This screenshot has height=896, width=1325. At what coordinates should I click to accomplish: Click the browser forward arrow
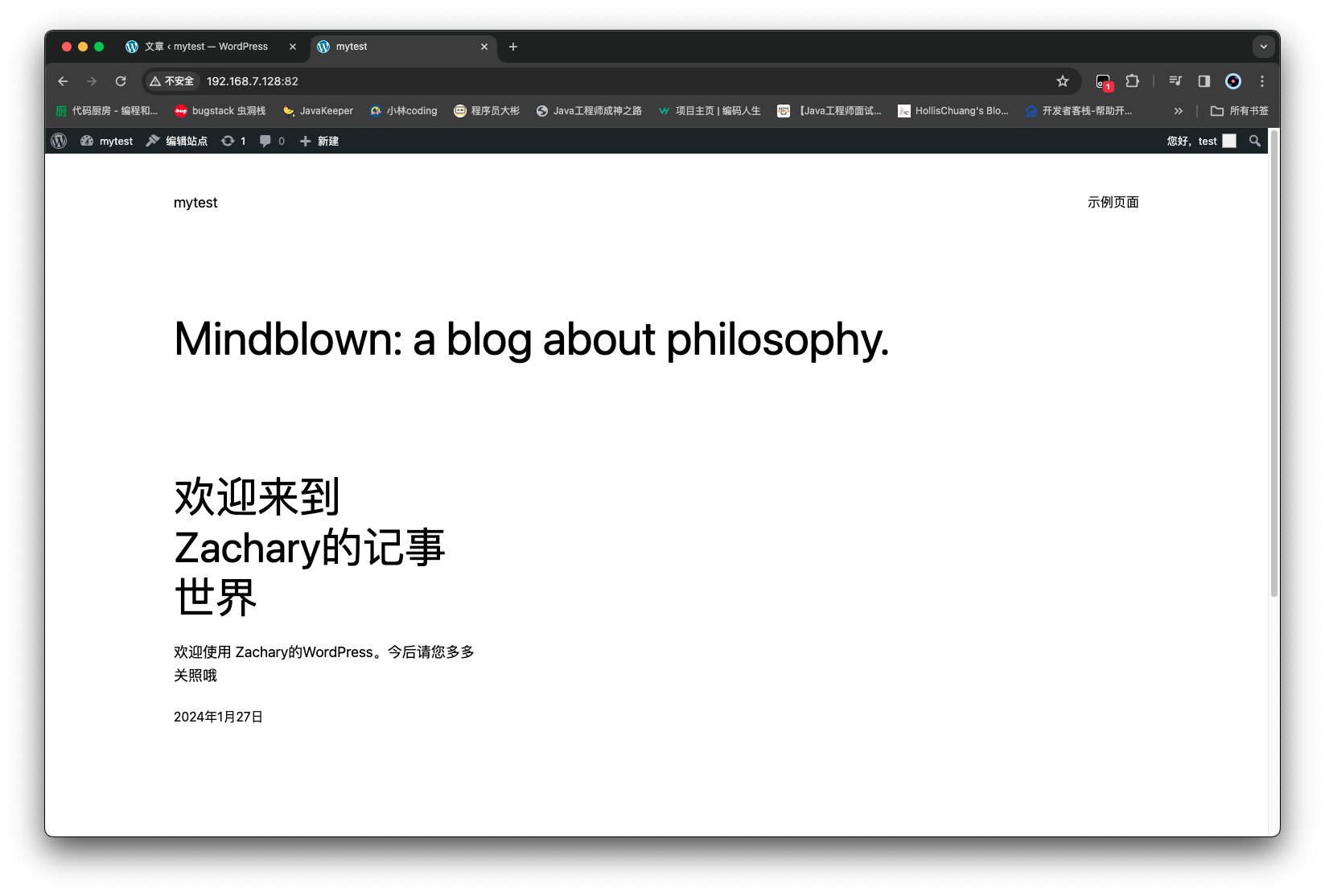coord(92,81)
